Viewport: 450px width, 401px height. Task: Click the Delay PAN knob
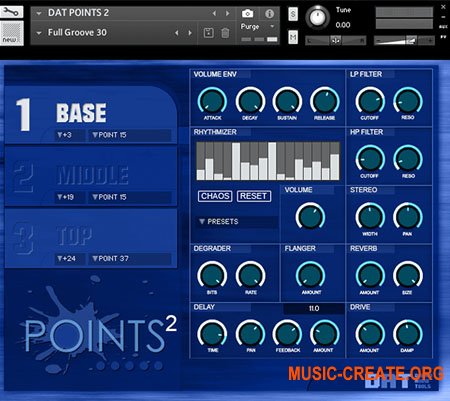pos(251,334)
